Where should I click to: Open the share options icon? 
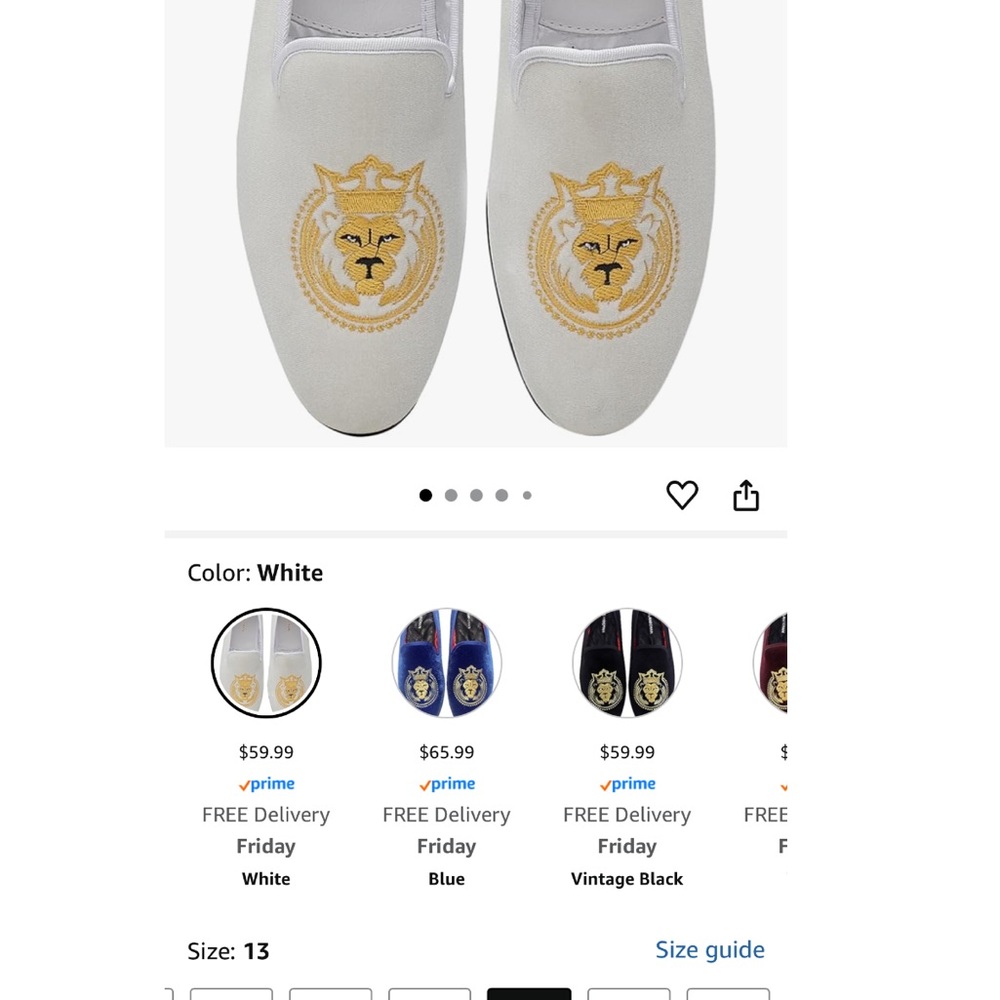pyautogui.click(x=746, y=494)
